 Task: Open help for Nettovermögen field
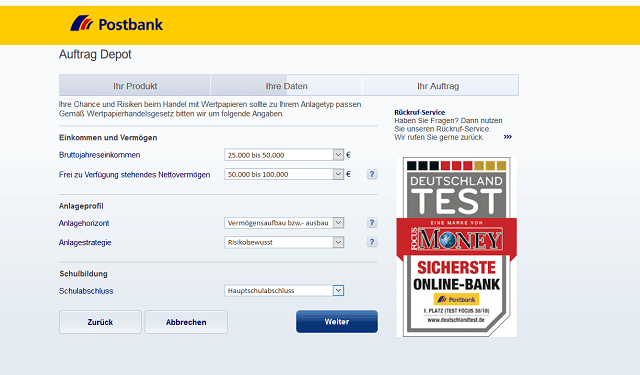(372, 174)
